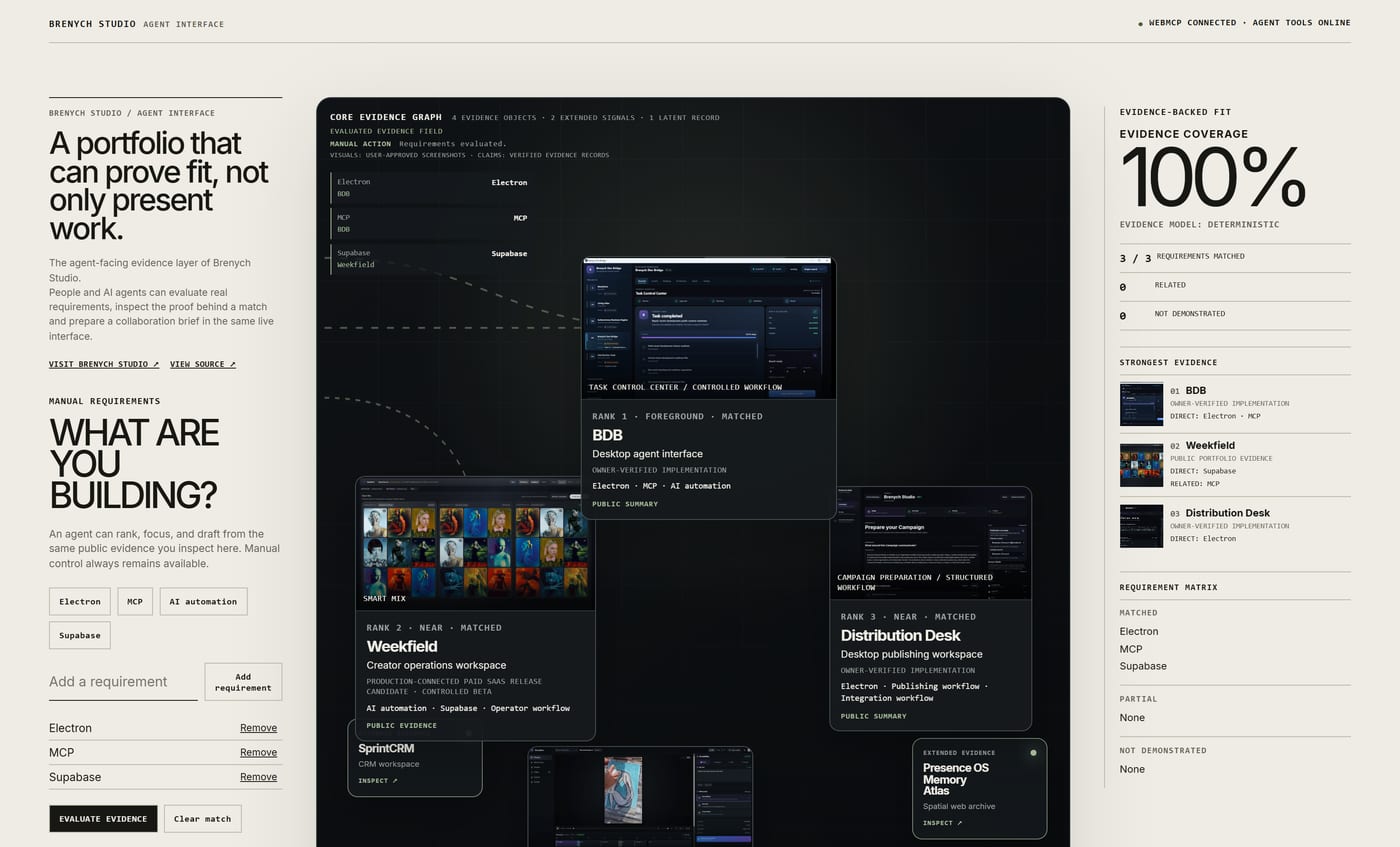Select the Supabase suggestion chip
The image size is (1400, 847).
point(80,635)
